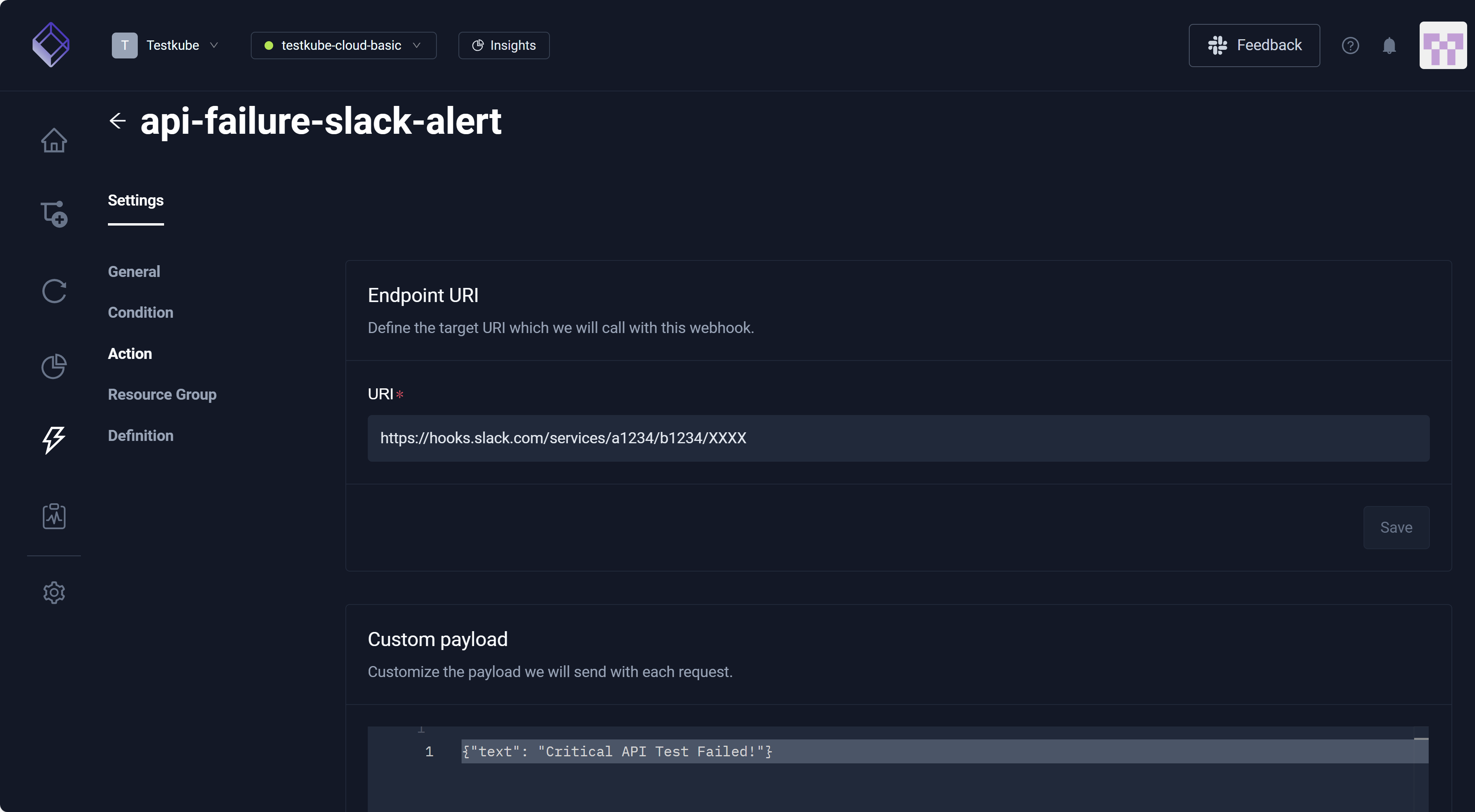Switch to the Settings tab
Viewport: 1475px width, 812px height.
pos(135,200)
